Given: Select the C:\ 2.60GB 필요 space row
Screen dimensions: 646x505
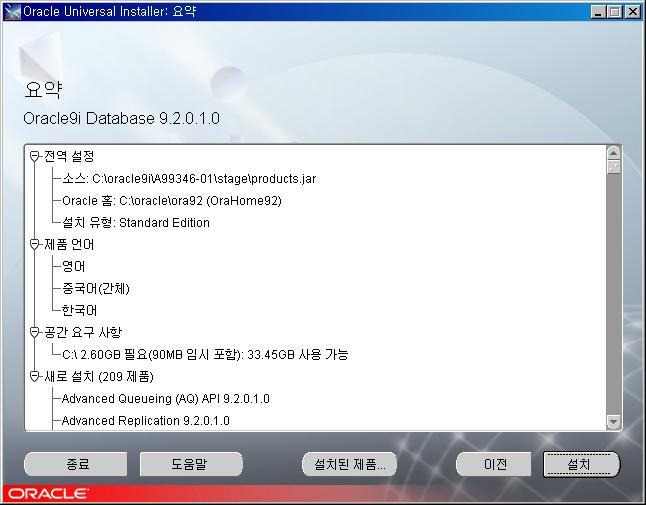Looking at the screenshot, I should click(x=205, y=354).
